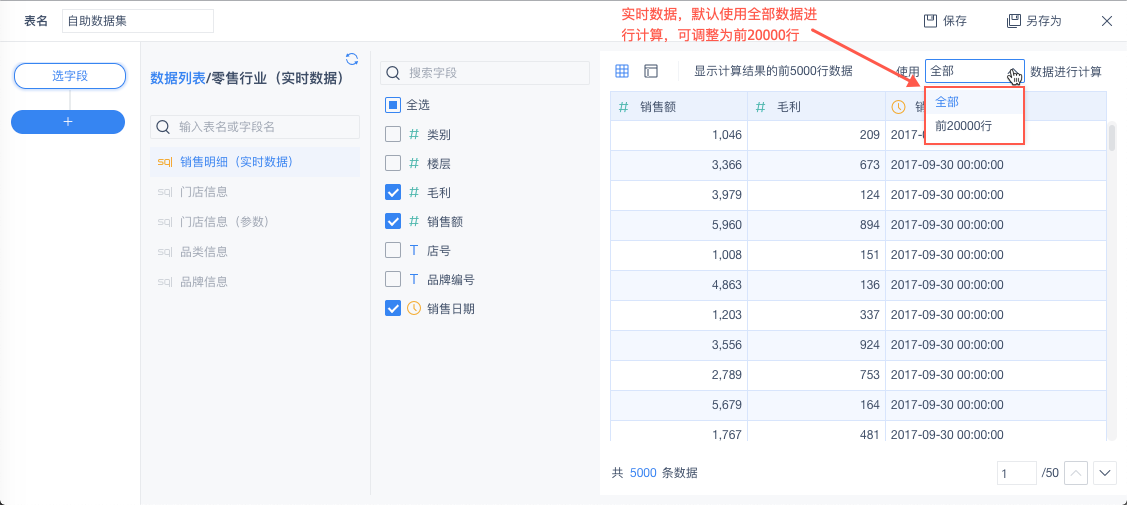1127x505 pixels.
Task: Uncheck the 毛利 field checkbox
Action: [x=393, y=192]
